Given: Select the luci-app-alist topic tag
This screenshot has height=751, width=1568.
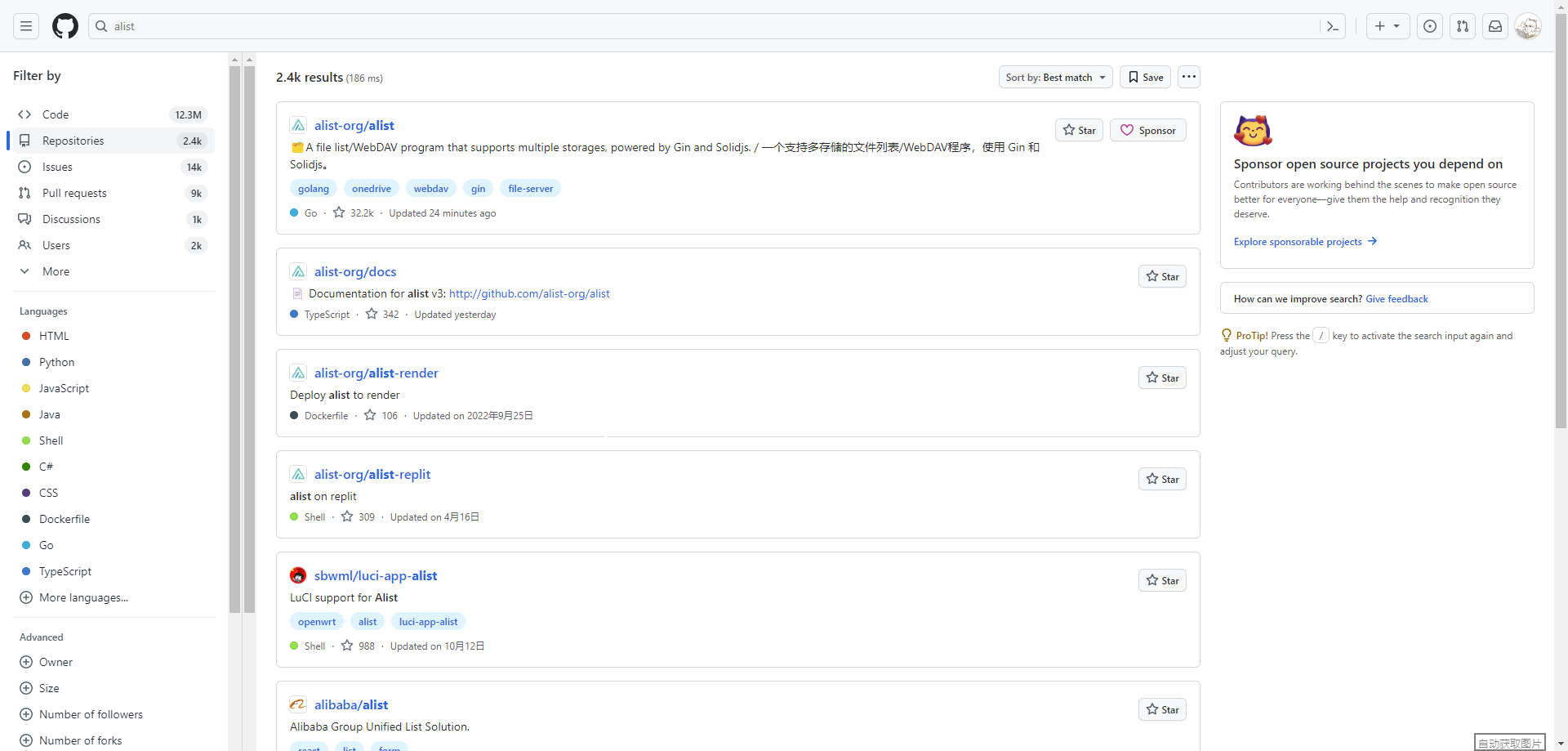Looking at the screenshot, I should pyautogui.click(x=428, y=622).
